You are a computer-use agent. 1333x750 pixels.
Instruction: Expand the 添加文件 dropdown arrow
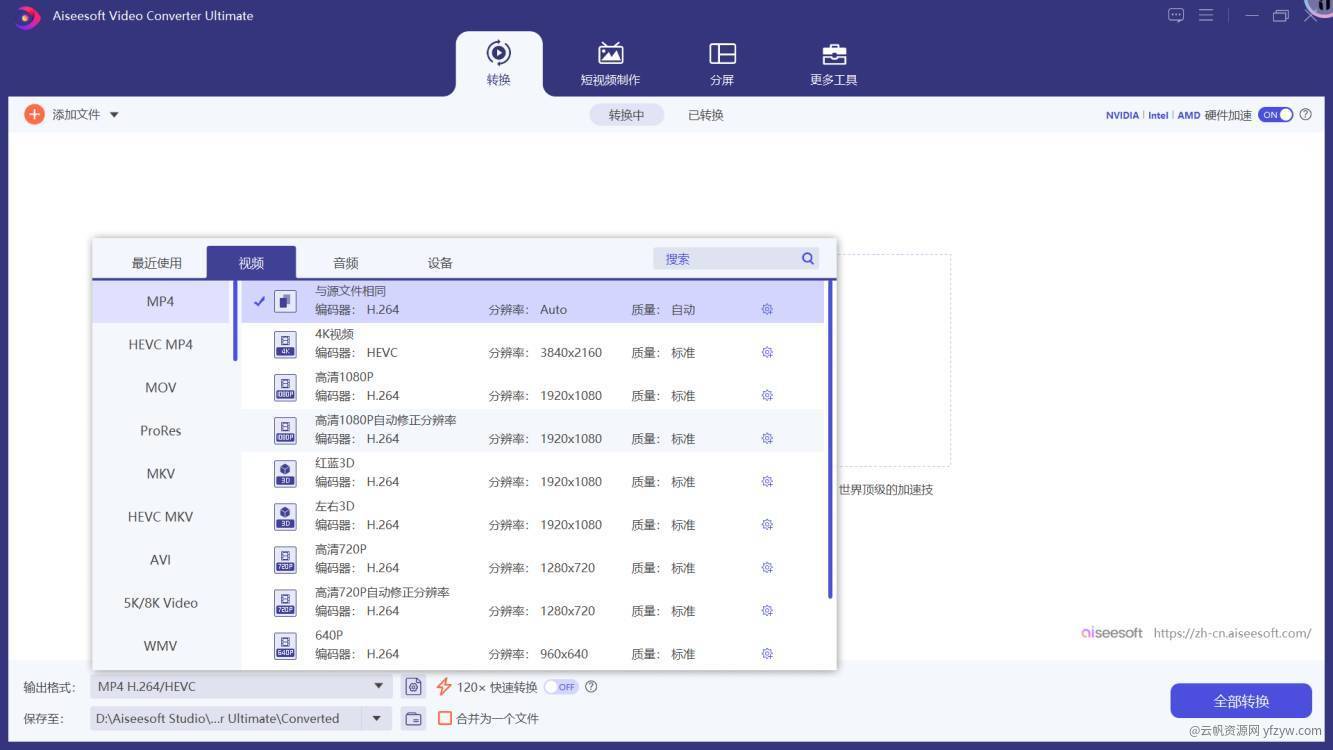(114, 115)
